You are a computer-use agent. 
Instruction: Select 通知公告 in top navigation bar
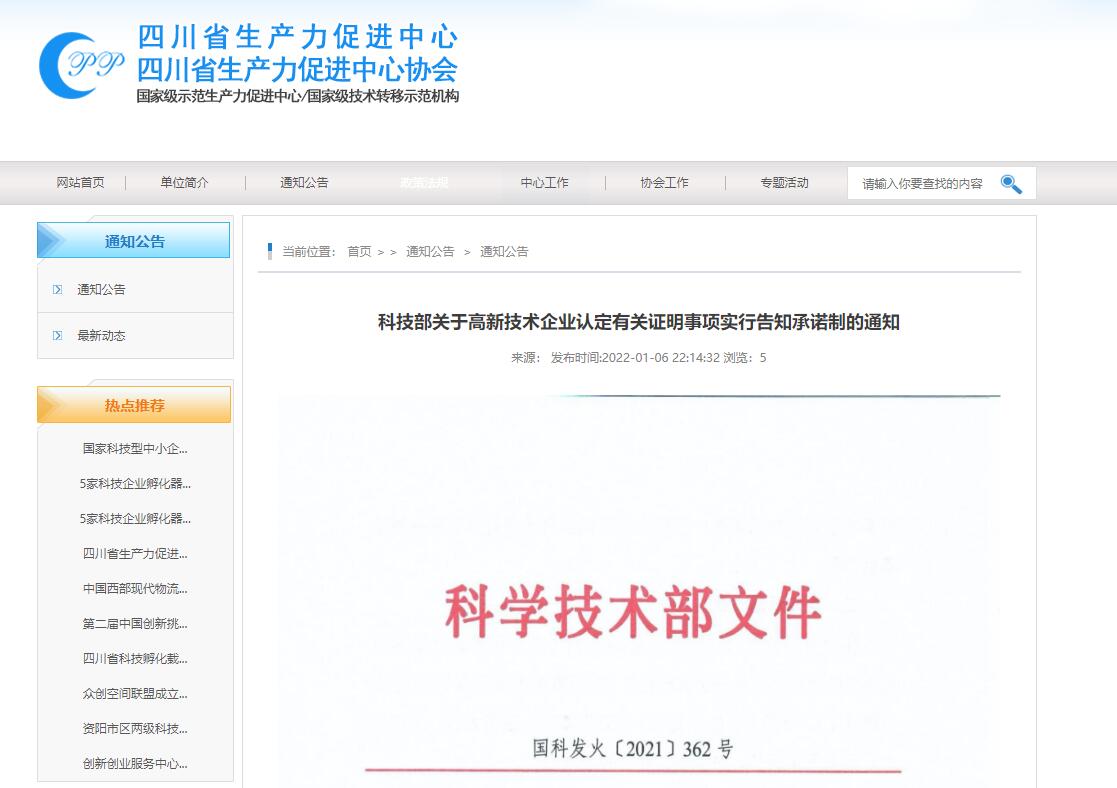(x=304, y=183)
